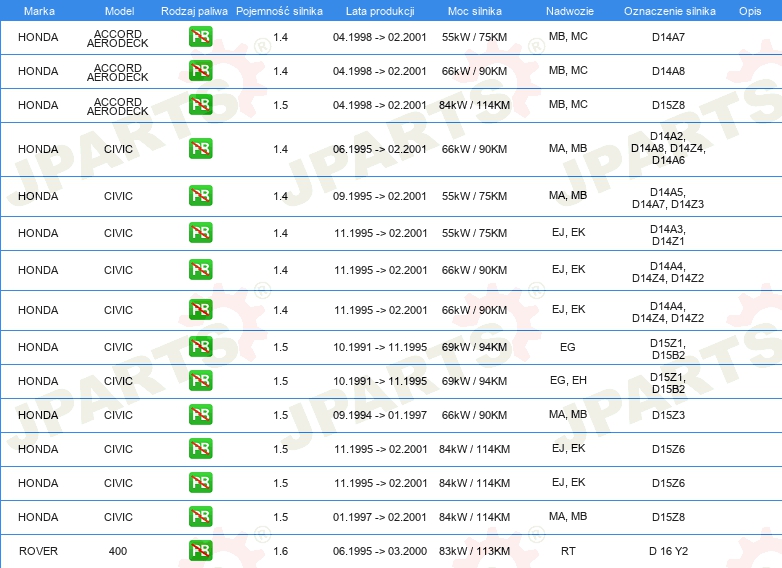
Task: Select the Marka column header
Action: point(39,11)
